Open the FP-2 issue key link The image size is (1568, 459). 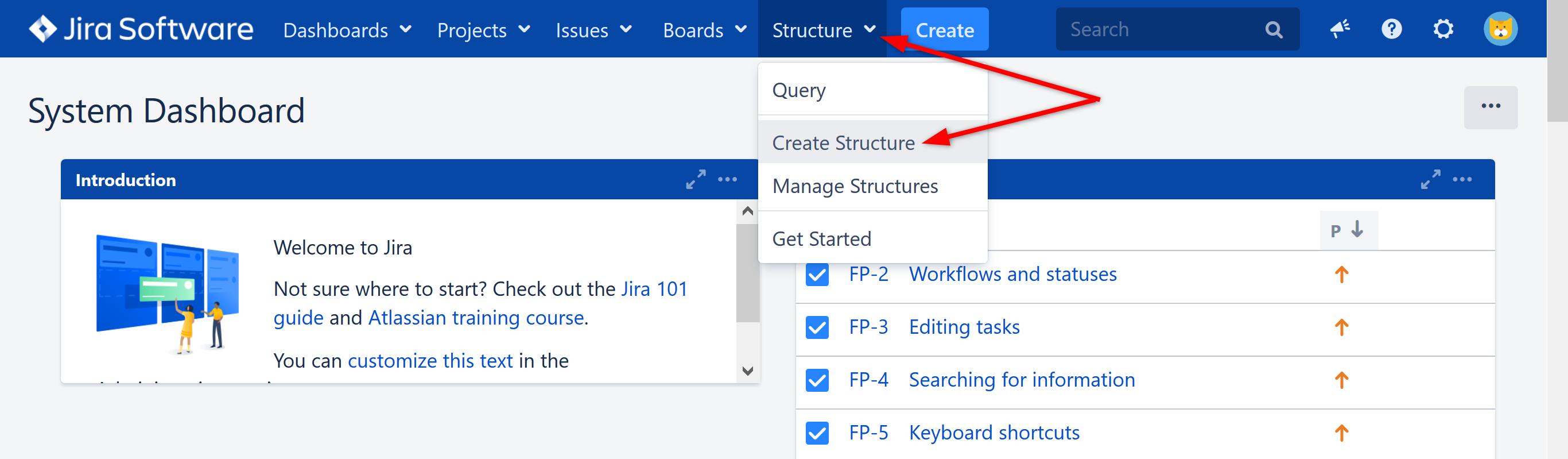(868, 274)
